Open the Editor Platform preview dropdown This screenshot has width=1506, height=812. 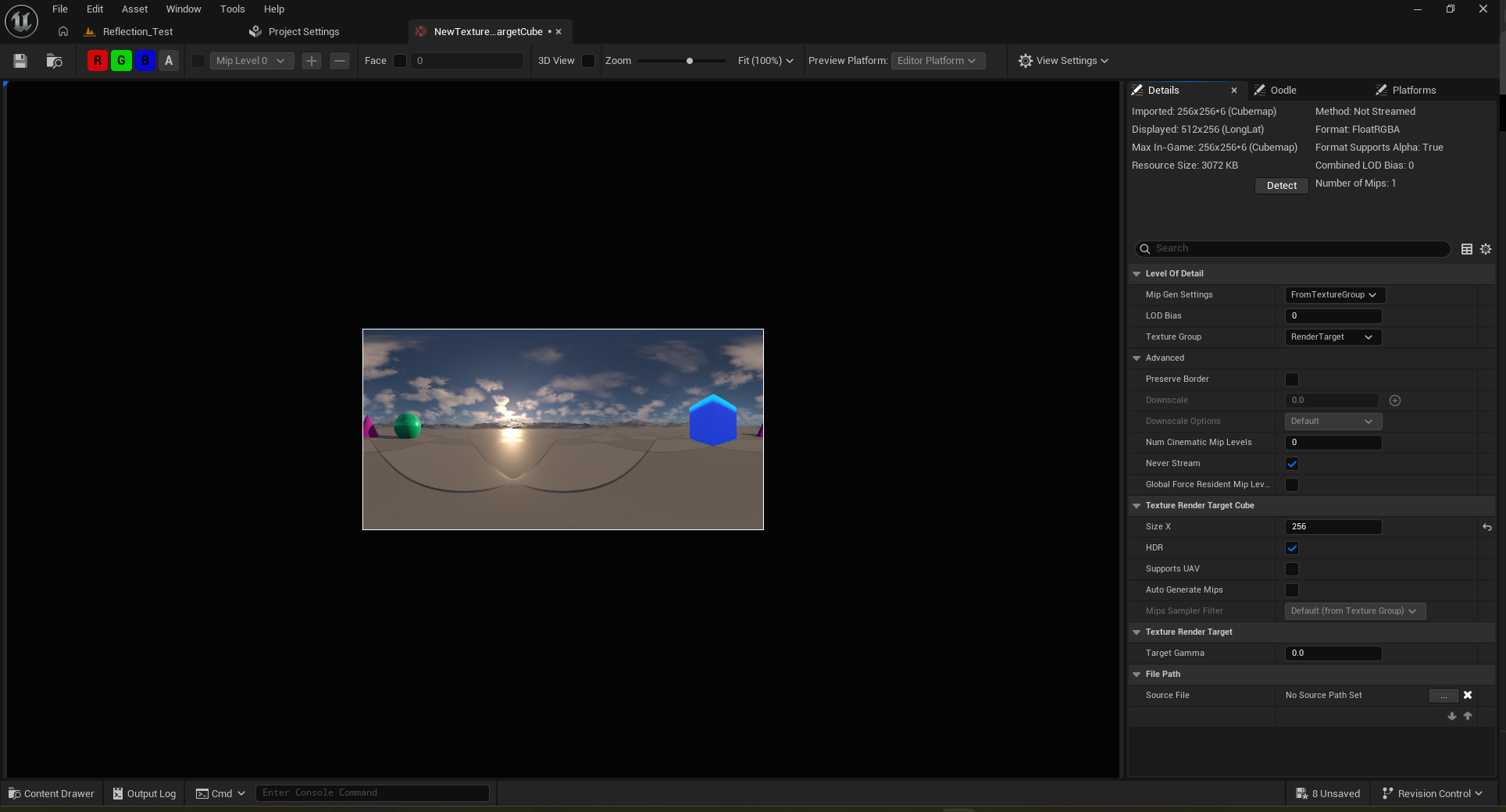(x=937, y=61)
